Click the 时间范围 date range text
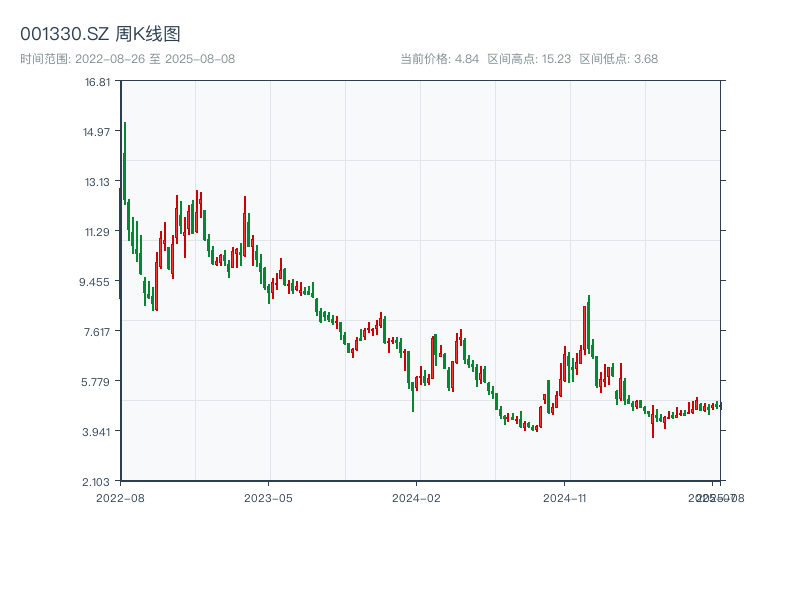 pyautogui.click(x=128, y=59)
